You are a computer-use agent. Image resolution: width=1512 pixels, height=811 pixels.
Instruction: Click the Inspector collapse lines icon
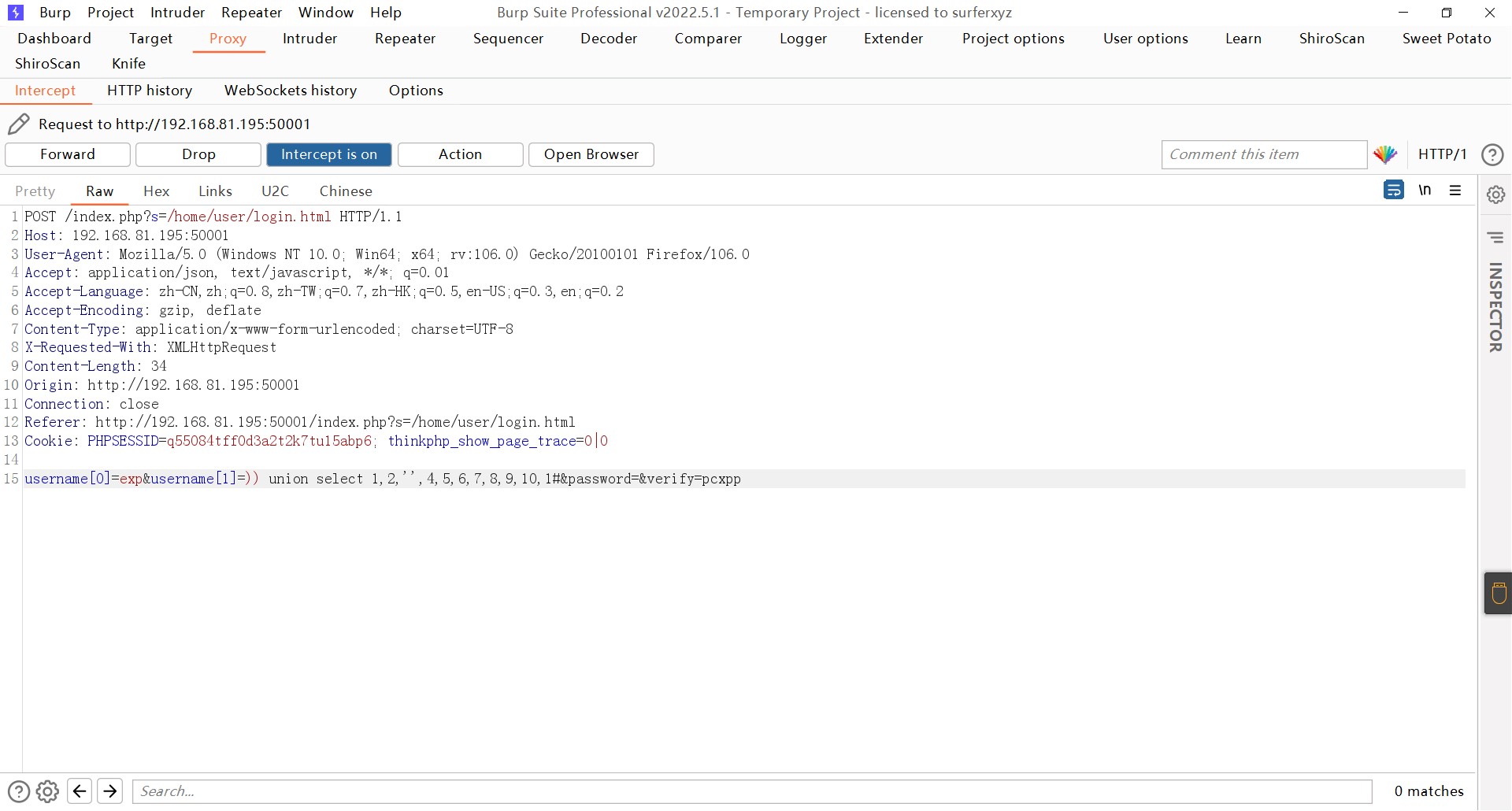point(1495,237)
